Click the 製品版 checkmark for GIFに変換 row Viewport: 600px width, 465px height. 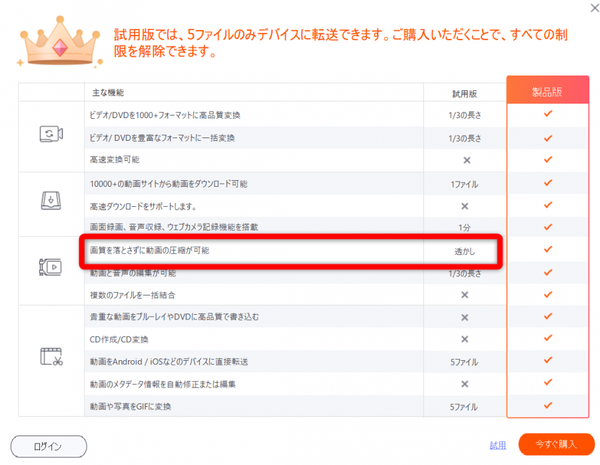coord(548,405)
